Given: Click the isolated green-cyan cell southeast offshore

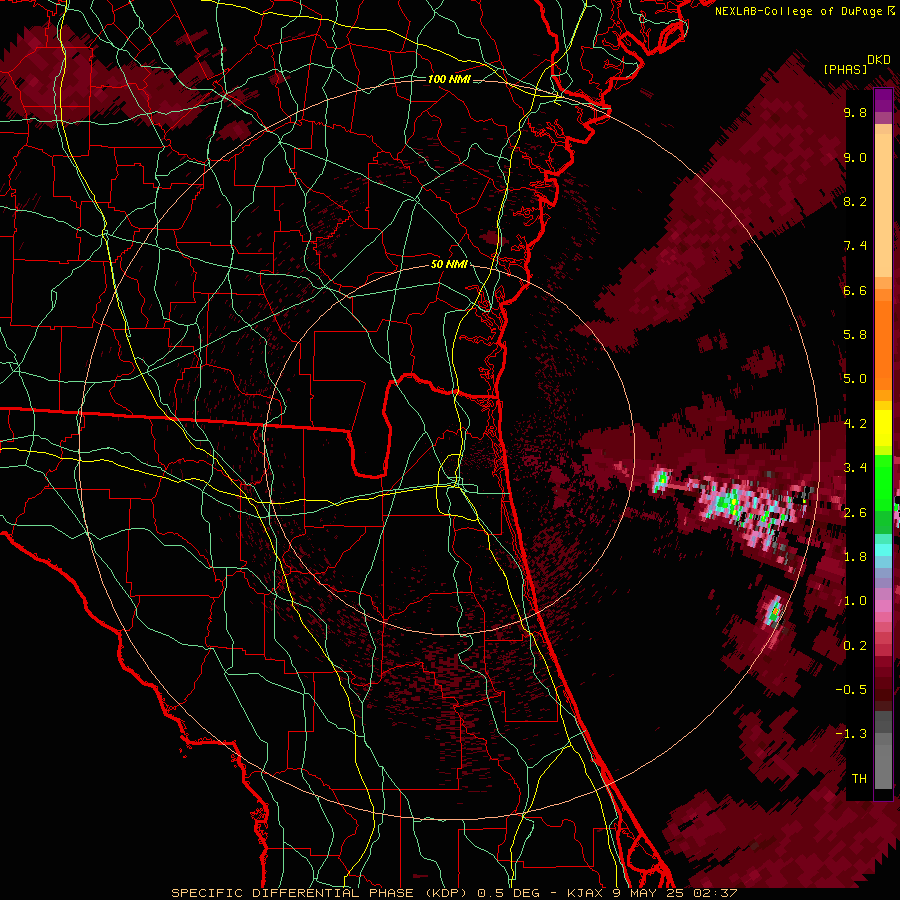Looking at the screenshot, I should pyautogui.click(x=774, y=611).
